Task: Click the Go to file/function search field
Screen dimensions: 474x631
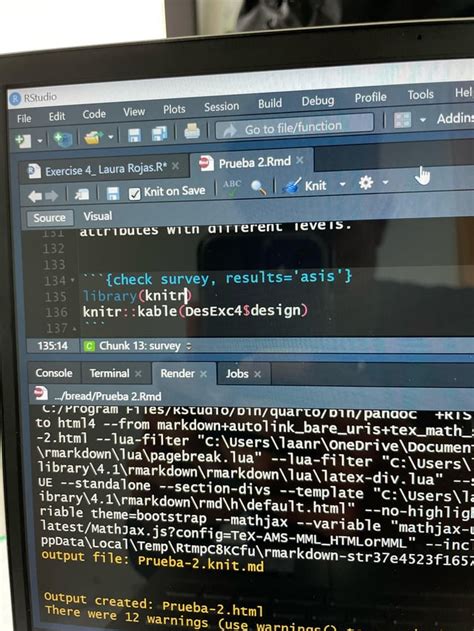Action: [295, 128]
